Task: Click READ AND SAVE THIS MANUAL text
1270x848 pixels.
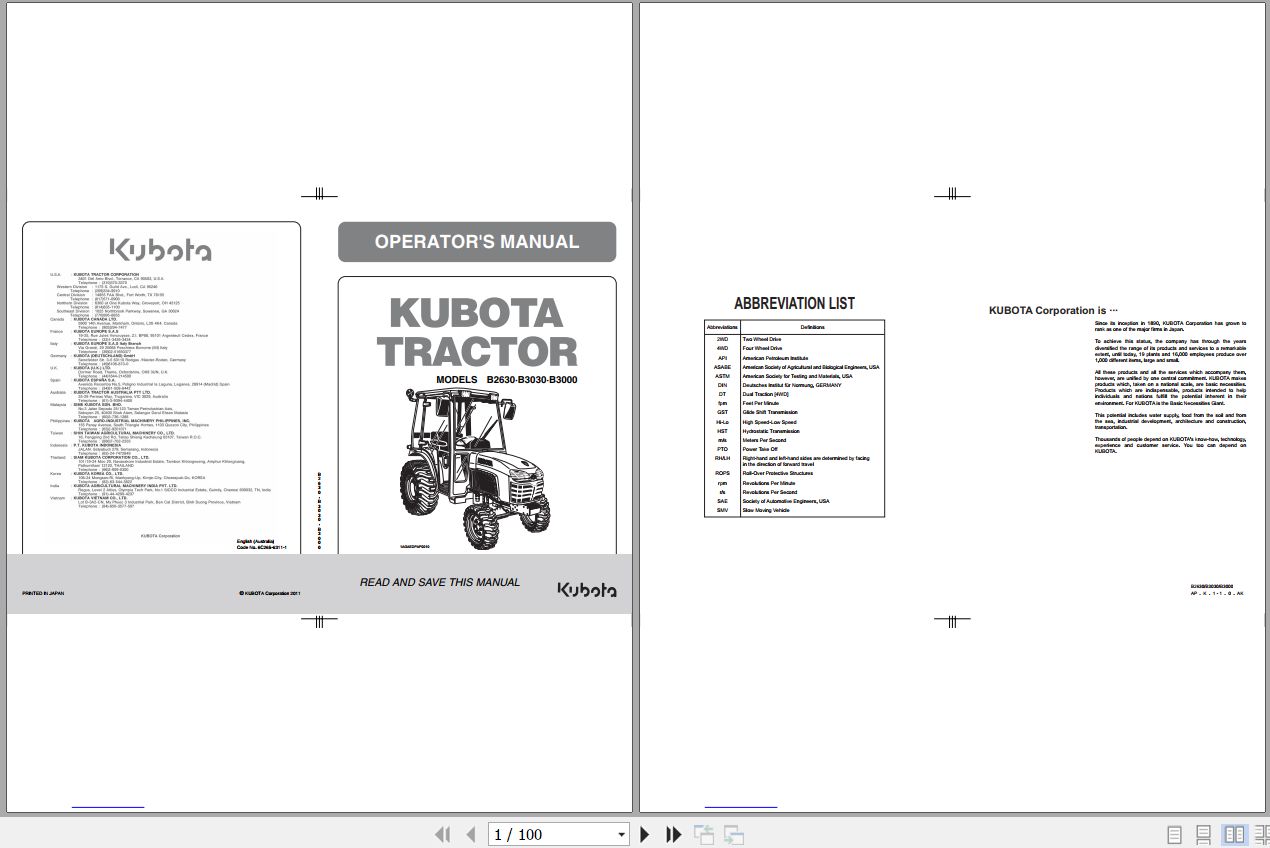Action: (x=440, y=582)
